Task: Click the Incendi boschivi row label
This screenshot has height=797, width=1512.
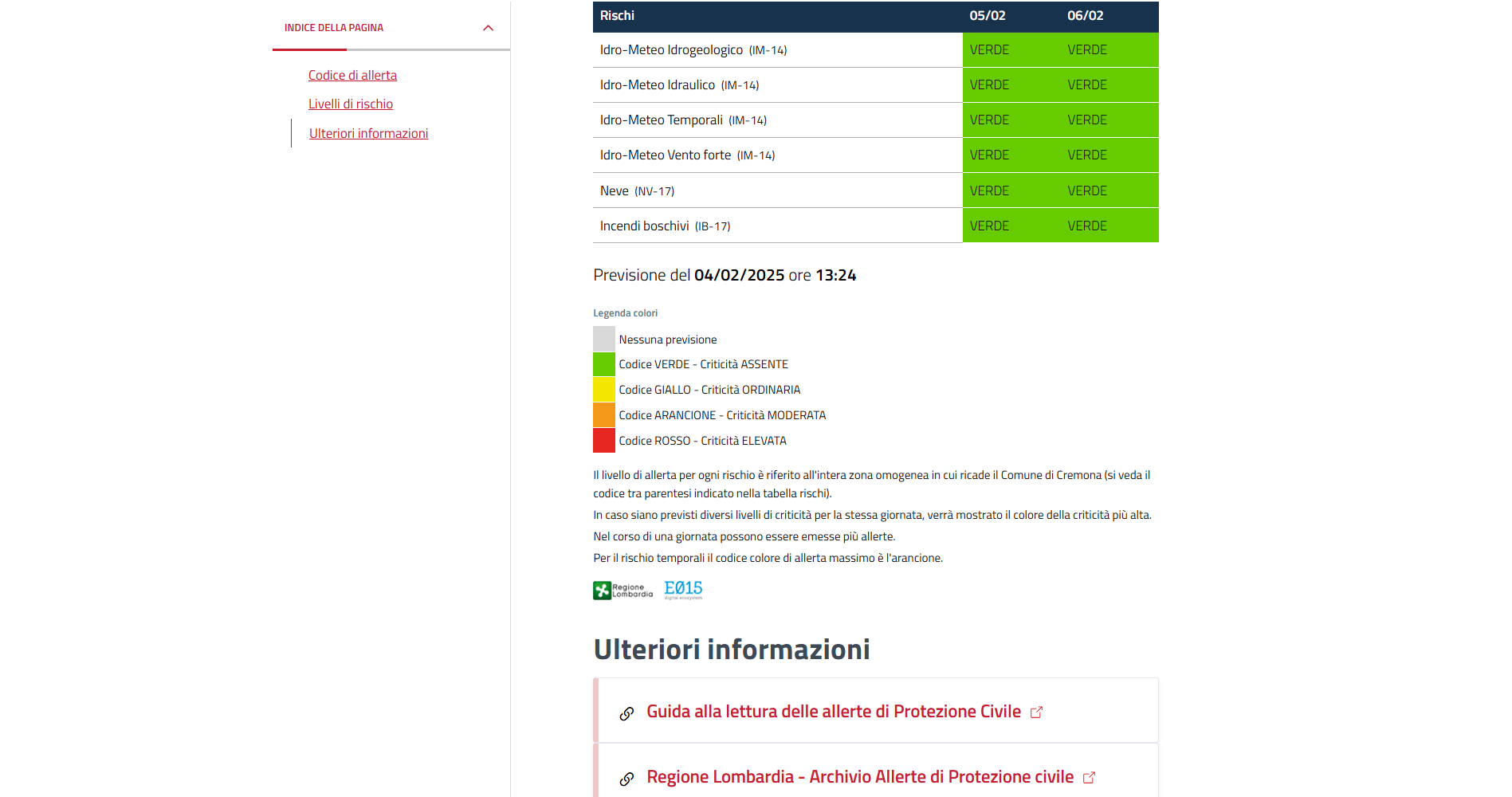Action: (644, 226)
